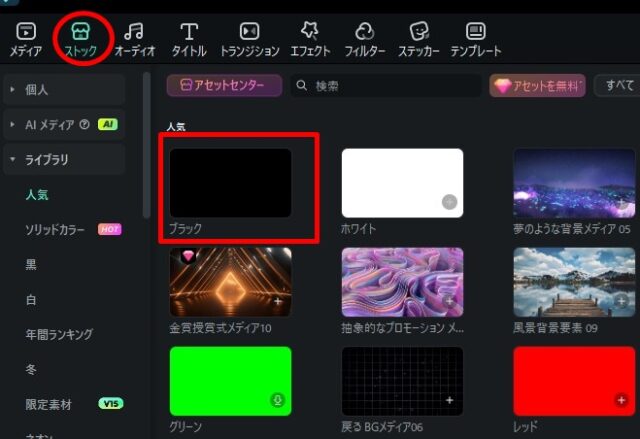Viewport: 640px width, 439px height.
Task: Add 風景背景要素 09 with its plus icon
Action: pyautogui.click(x=621, y=301)
